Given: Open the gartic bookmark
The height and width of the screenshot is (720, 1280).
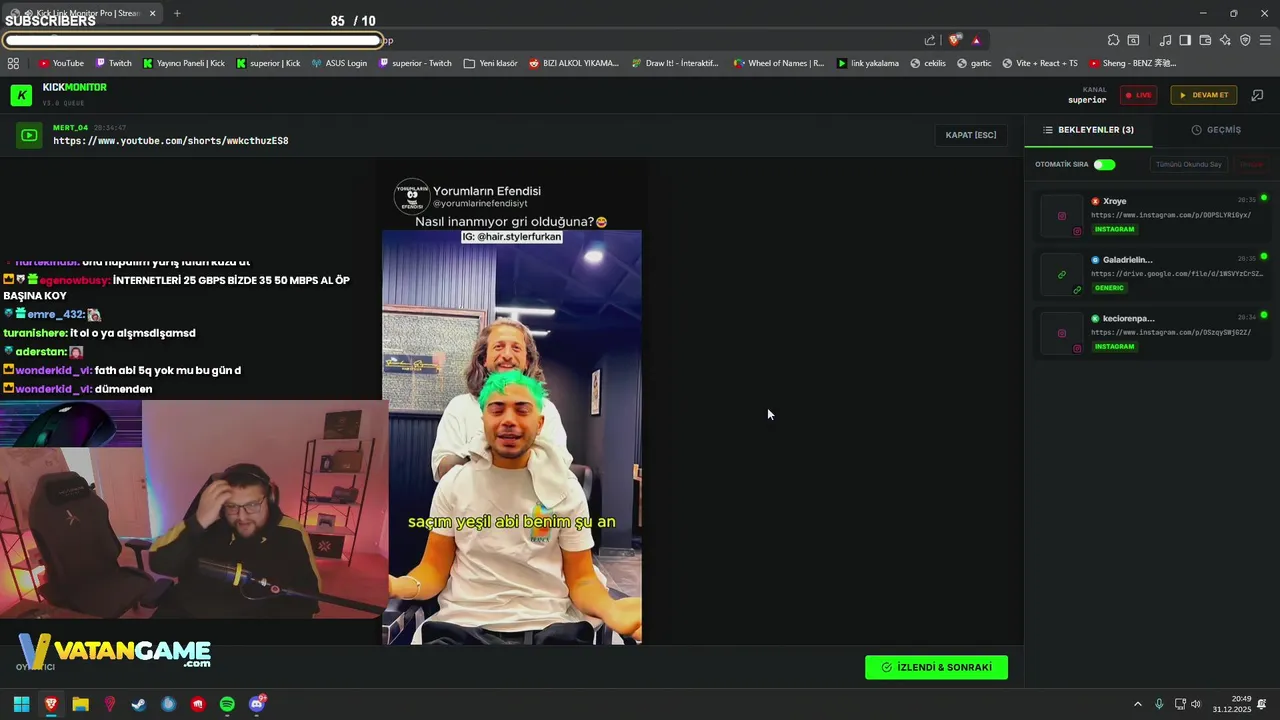Looking at the screenshot, I should (x=974, y=63).
